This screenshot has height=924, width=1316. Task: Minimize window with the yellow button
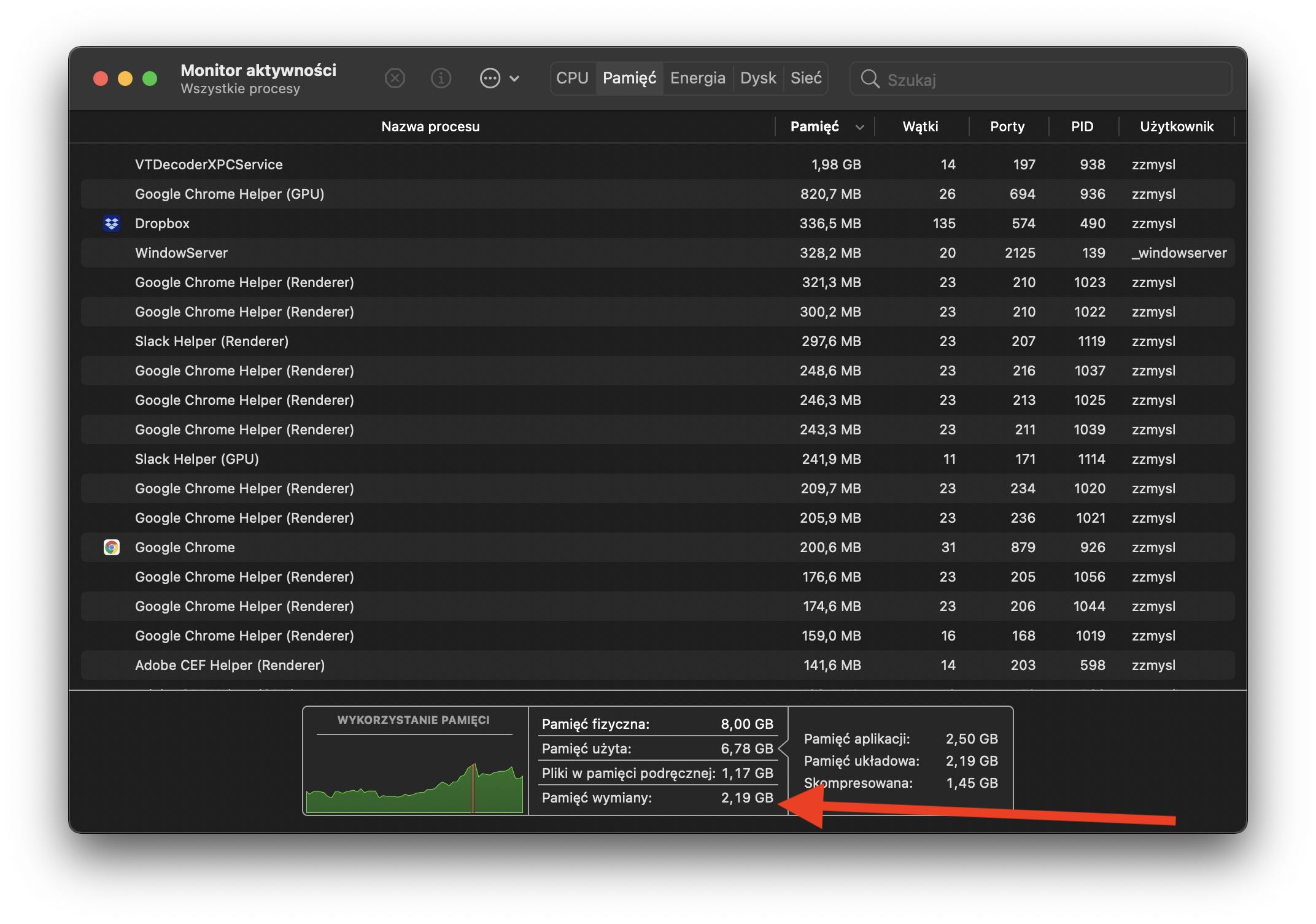[x=125, y=79]
